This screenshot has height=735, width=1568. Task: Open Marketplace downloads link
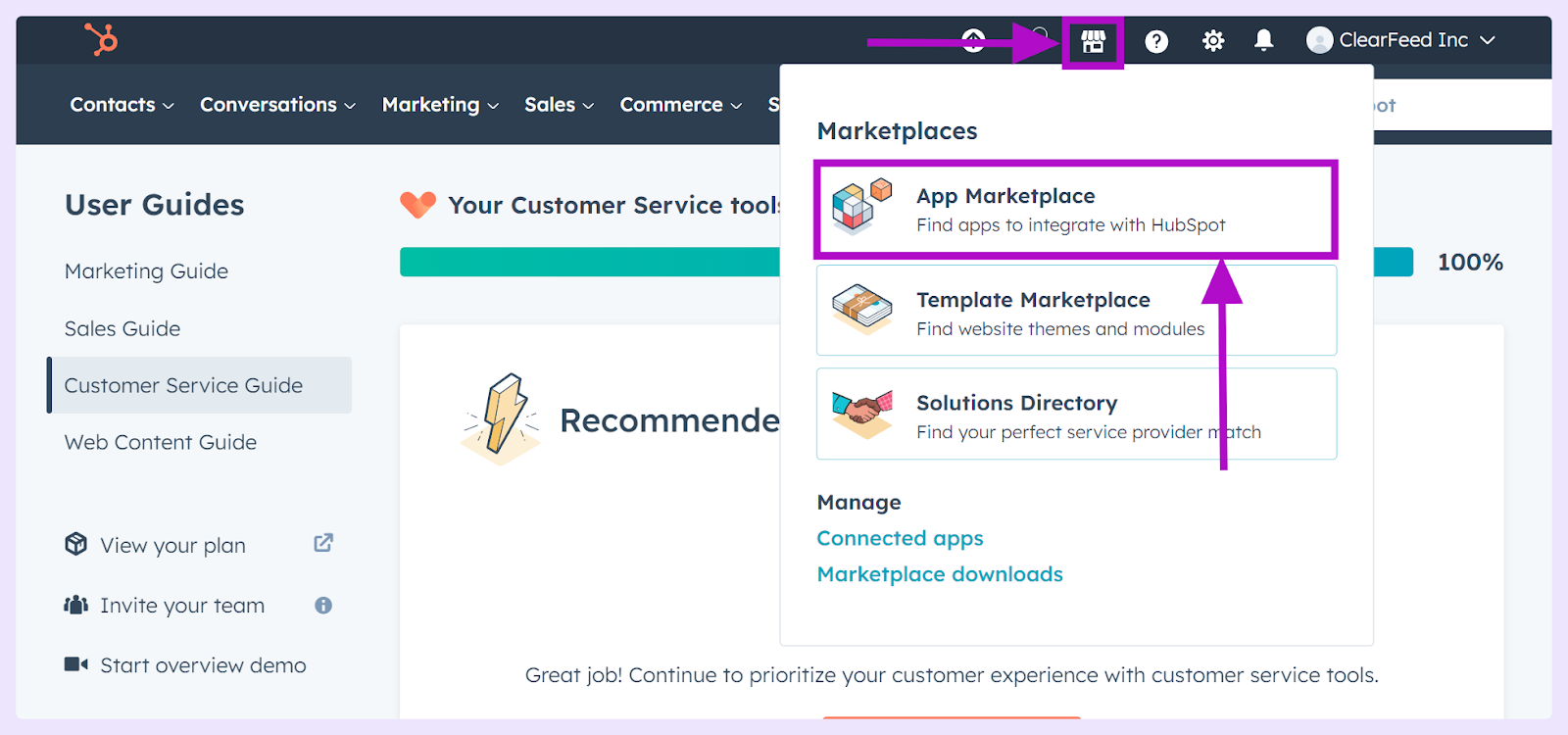coord(940,574)
